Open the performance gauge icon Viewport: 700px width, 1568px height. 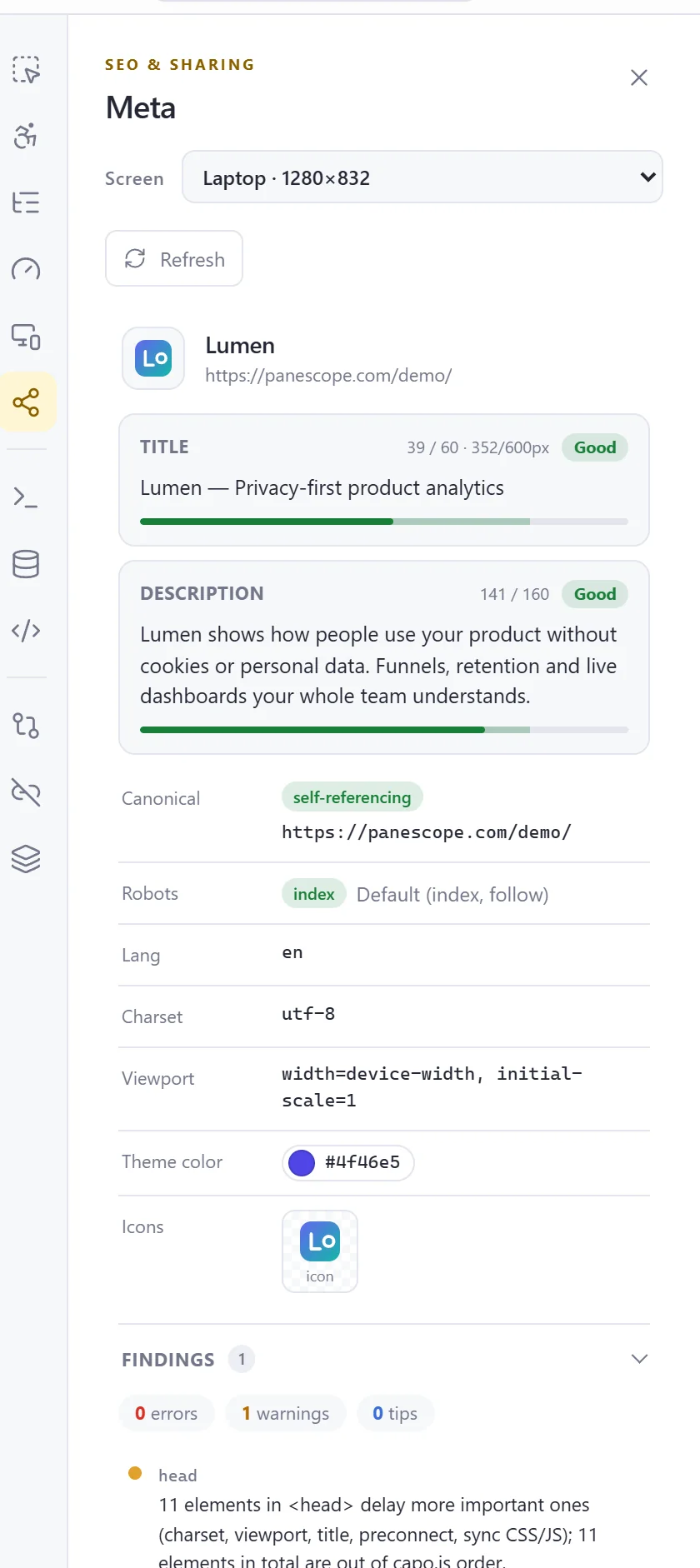(x=26, y=269)
